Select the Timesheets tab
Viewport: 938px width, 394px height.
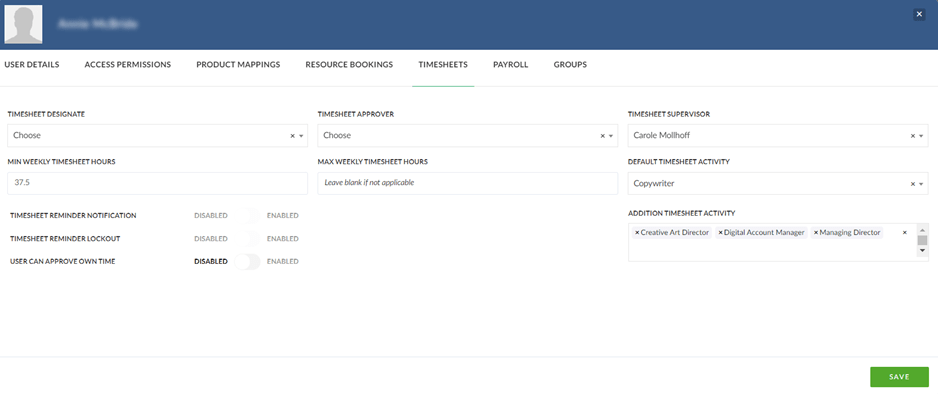[x=443, y=65]
